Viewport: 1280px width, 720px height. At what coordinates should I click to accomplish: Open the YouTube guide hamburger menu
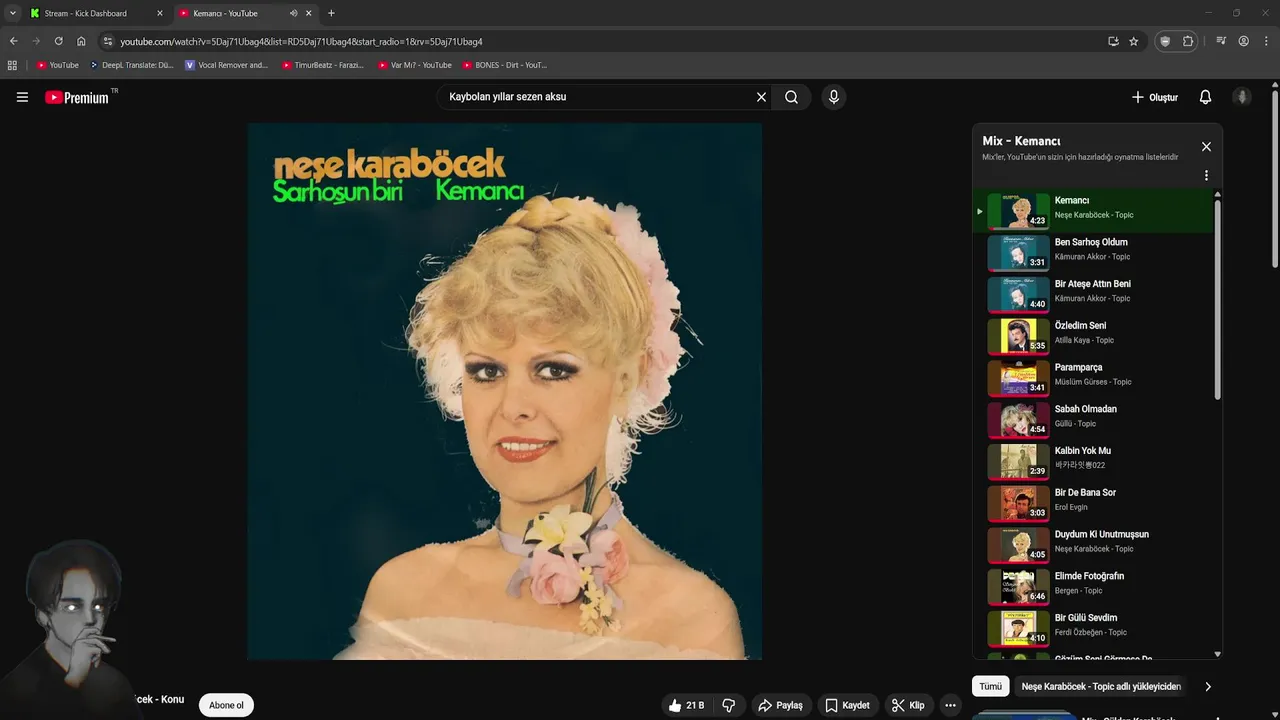coord(22,97)
